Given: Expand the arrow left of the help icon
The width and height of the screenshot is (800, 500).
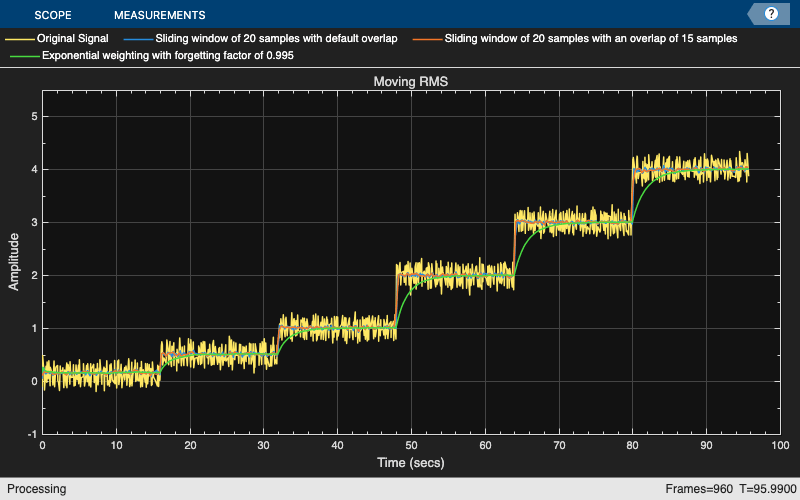Looking at the screenshot, I should pos(753,14).
